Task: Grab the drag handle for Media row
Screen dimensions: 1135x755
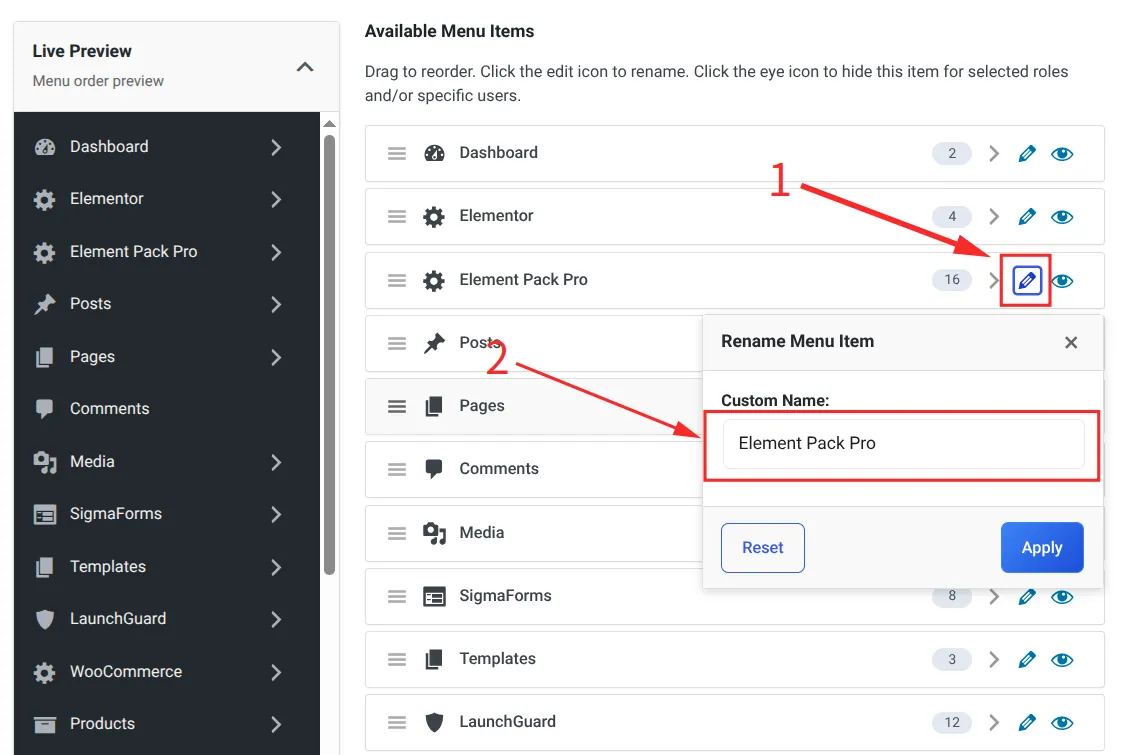Action: coord(397,533)
